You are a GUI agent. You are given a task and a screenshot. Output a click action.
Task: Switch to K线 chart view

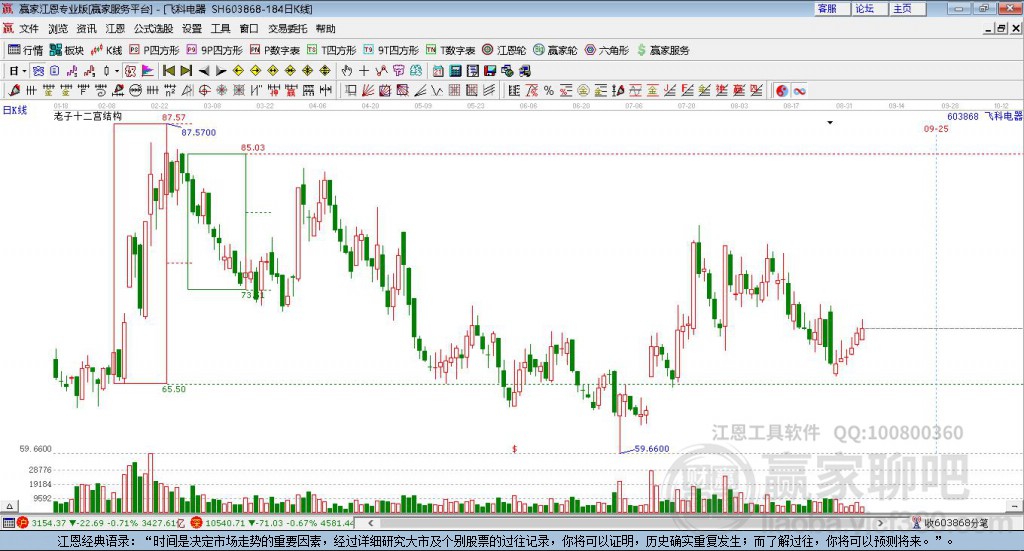coord(106,50)
